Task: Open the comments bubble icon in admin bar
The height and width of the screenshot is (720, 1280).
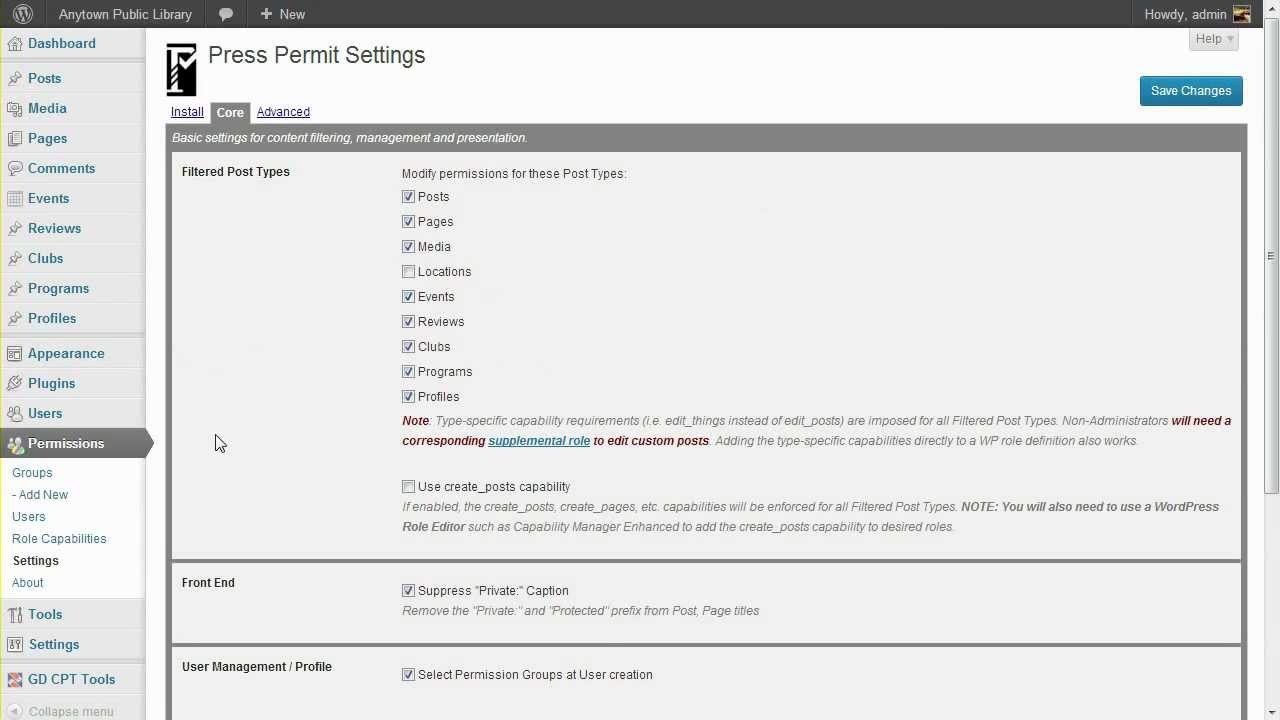Action: tap(226, 14)
